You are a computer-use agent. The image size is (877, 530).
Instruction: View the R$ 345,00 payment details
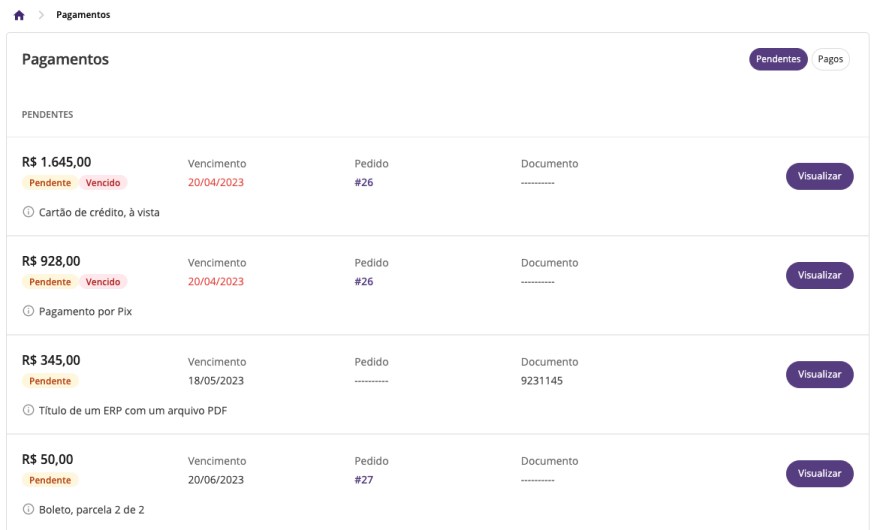click(x=819, y=374)
